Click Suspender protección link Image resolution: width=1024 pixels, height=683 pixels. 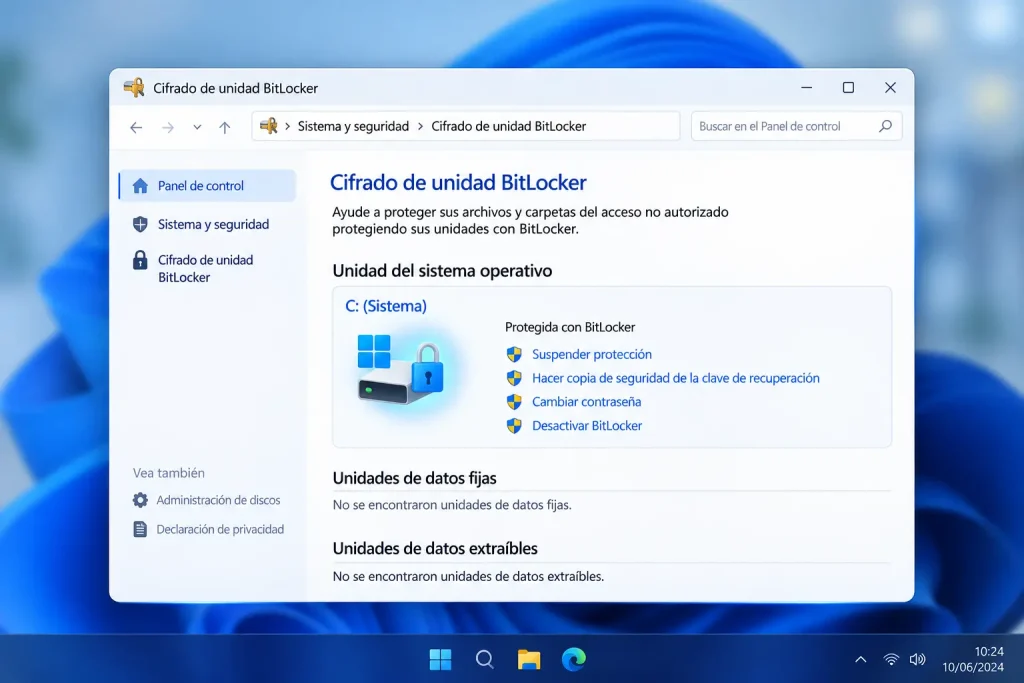[592, 354]
